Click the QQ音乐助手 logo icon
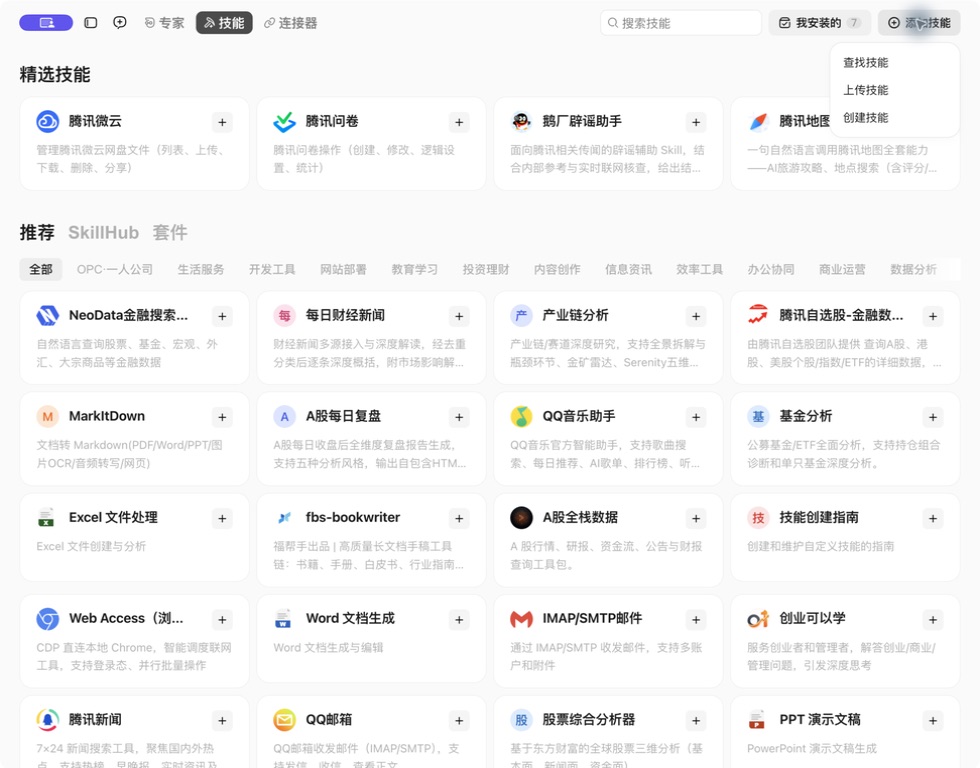 (521, 416)
